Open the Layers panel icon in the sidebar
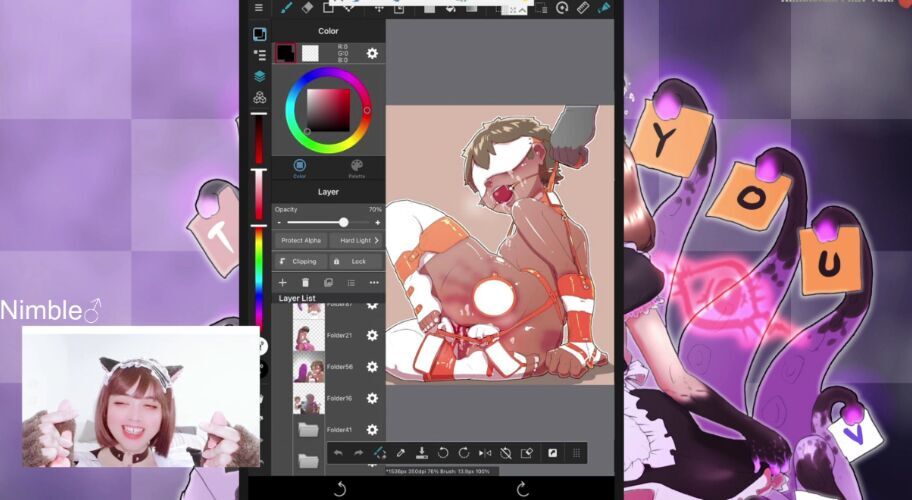This screenshot has height=500, width=912. (260, 76)
